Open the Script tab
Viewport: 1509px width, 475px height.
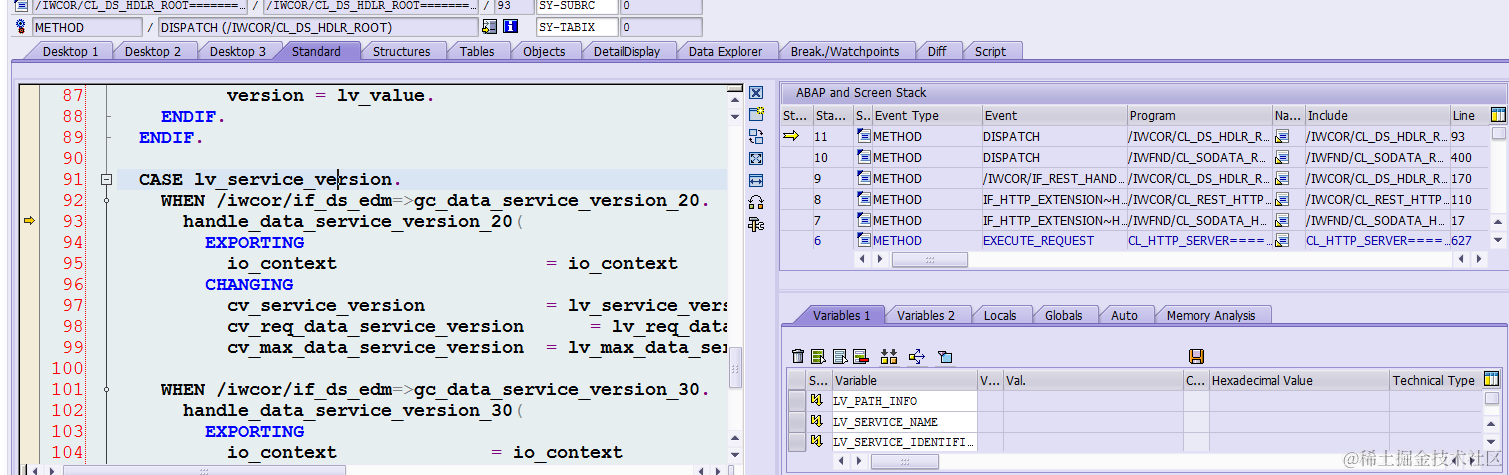click(x=991, y=51)
